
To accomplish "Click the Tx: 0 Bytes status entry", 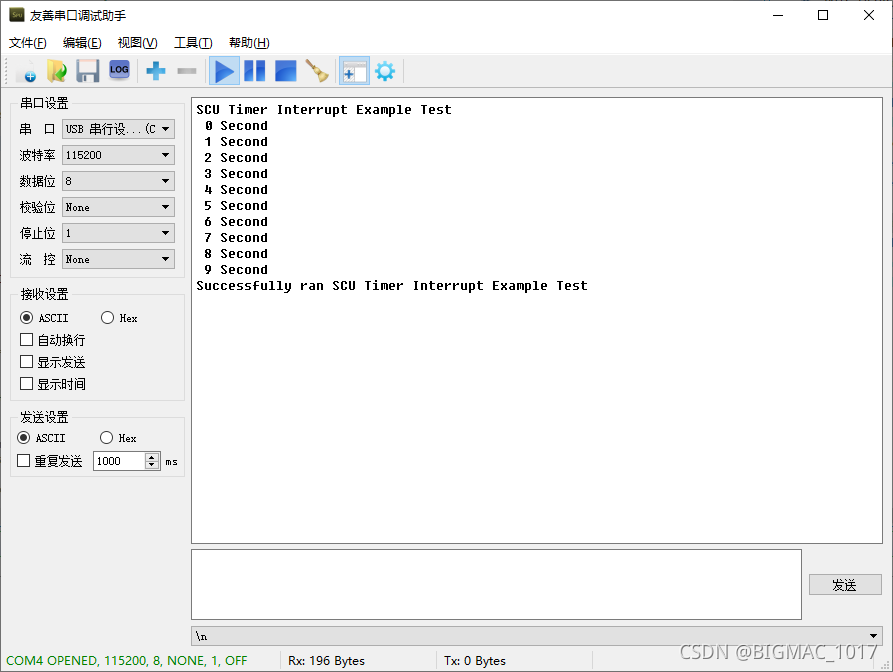I will click(x=475, y=661).
